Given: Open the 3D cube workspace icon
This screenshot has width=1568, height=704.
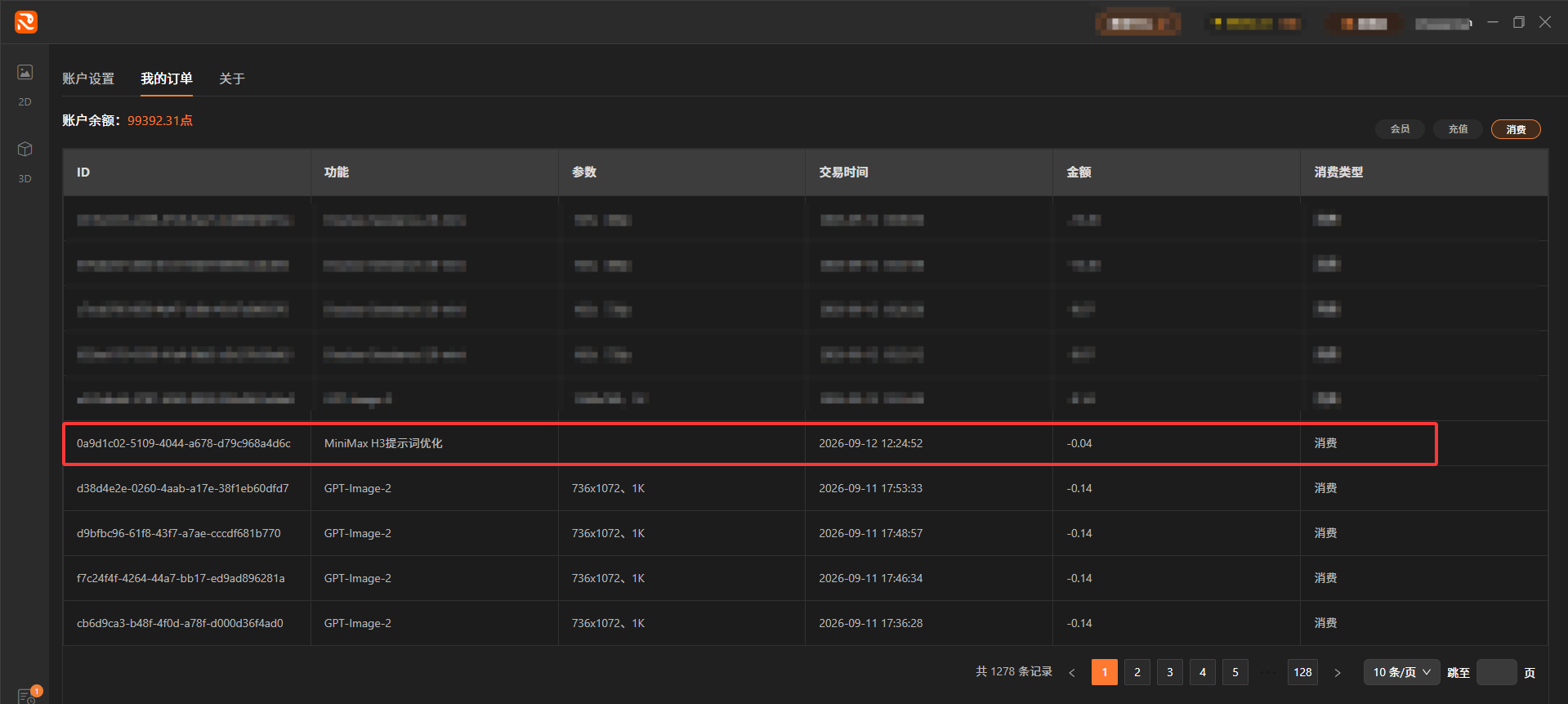Looking at the screenshot, I should coord(25,149).
